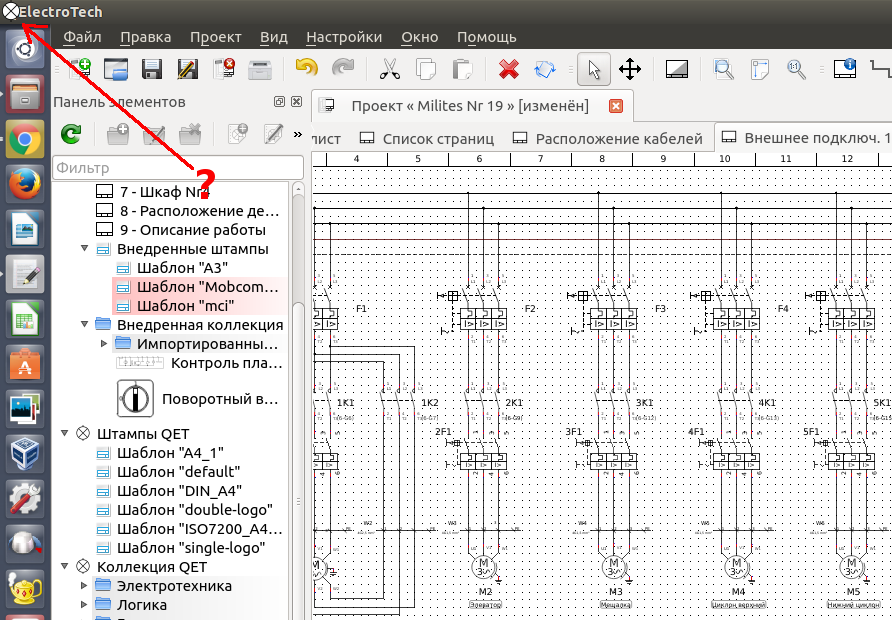Float the "Панель элементов" dock panel
Image resolution: width=892 pixels, height=620 pixels.
280,102
